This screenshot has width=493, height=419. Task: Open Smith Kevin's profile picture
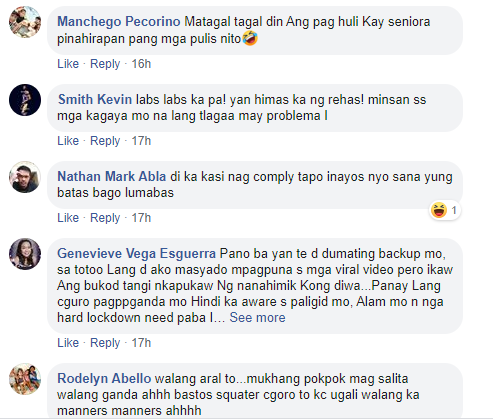pyautogui.click(x=25, y=100)
